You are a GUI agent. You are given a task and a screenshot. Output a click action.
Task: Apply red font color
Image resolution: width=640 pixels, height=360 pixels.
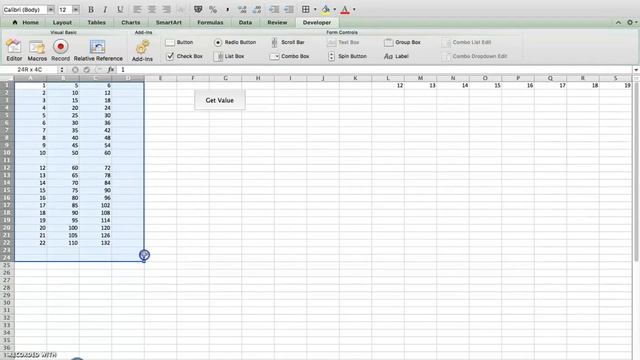click(x=345, y=9)
